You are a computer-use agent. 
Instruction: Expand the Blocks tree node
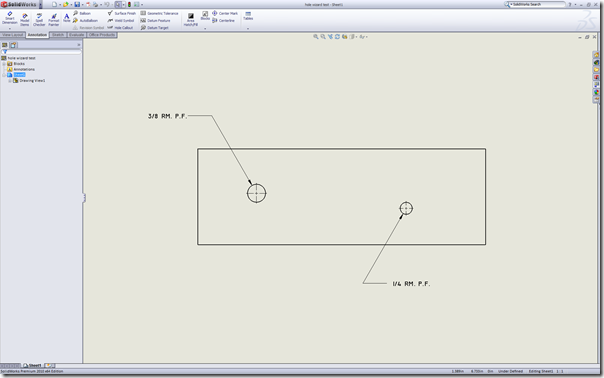[4, 64]
